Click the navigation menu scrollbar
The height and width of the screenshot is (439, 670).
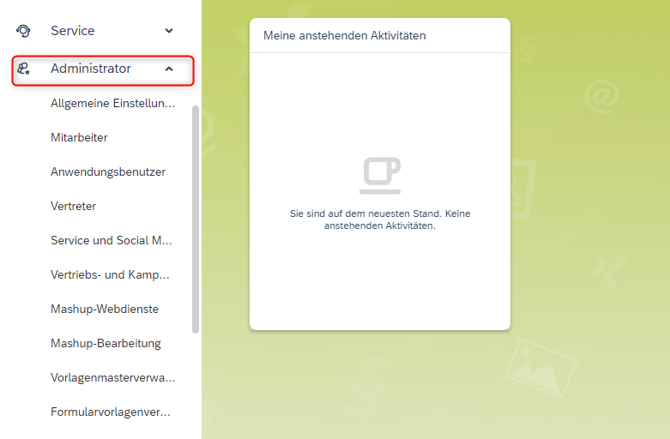pyautogui.click(x=196, y=219)
